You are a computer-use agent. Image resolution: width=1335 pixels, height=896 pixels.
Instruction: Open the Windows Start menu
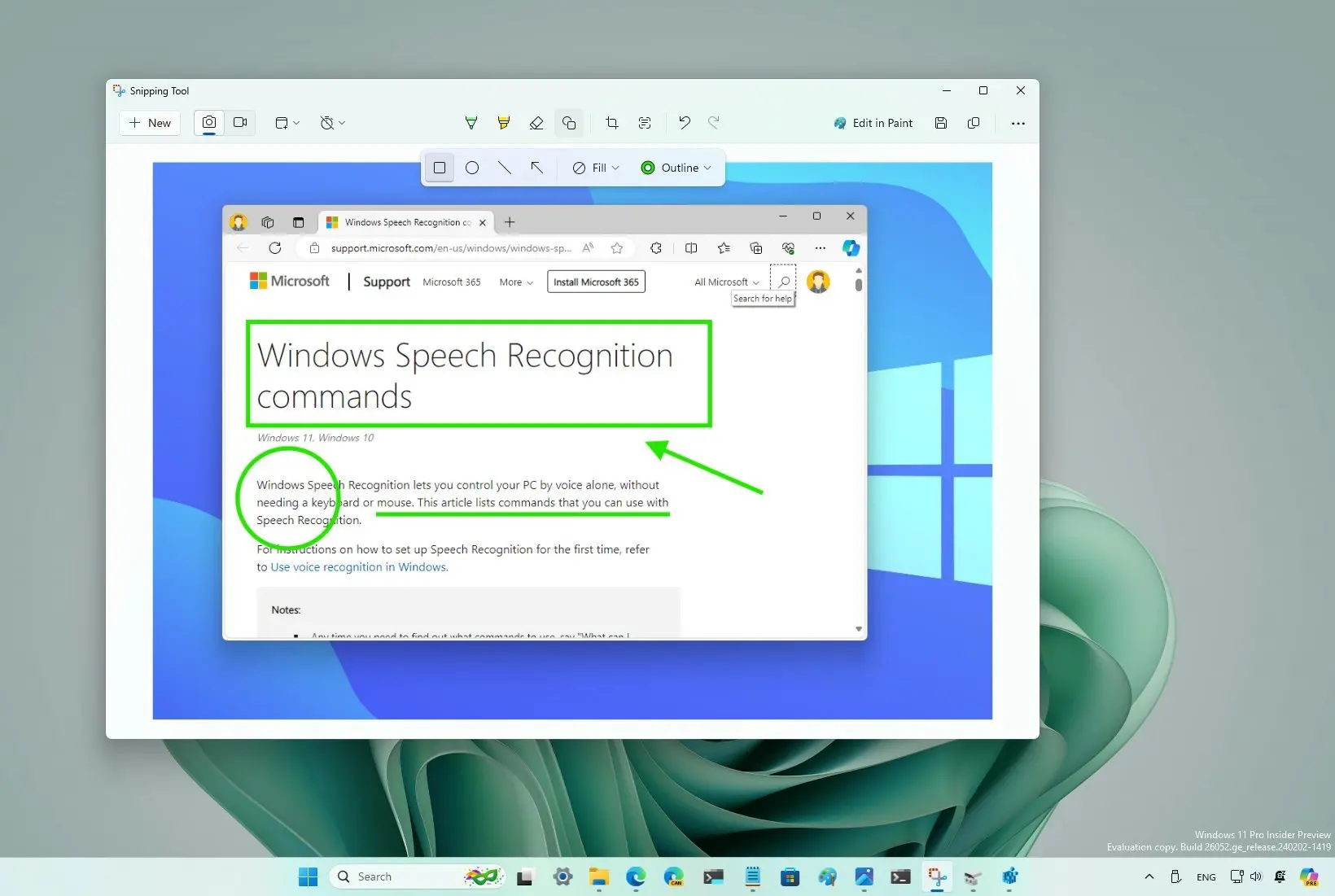(x=308, y=876)
